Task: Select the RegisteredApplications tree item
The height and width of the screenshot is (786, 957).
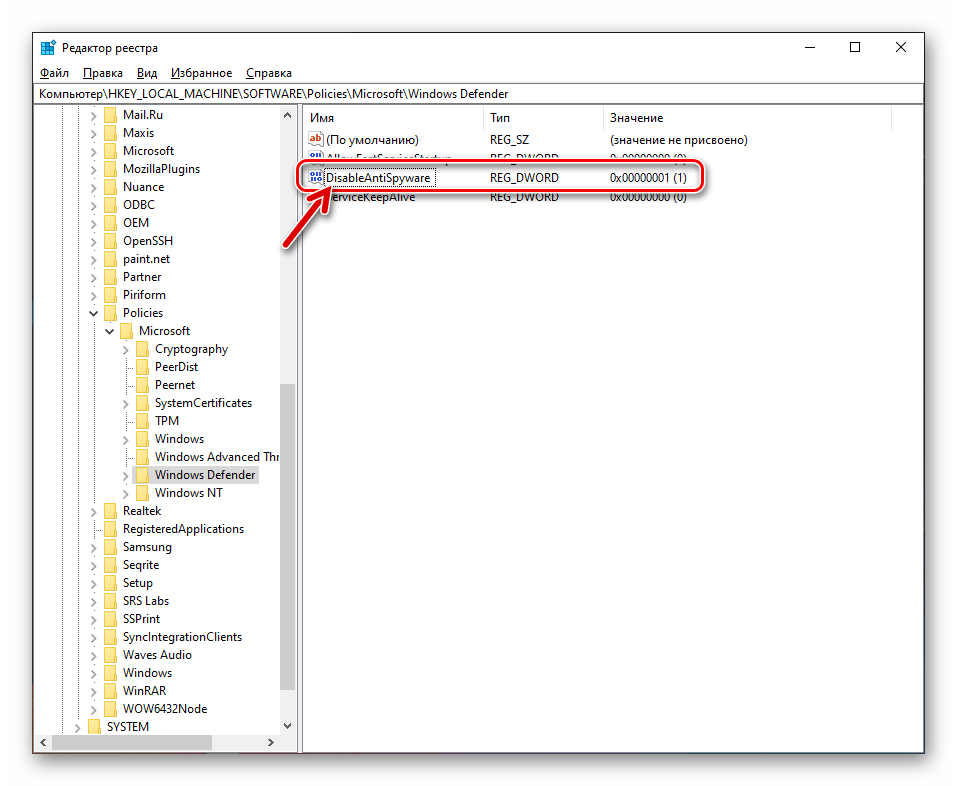Action: point(183,529)
